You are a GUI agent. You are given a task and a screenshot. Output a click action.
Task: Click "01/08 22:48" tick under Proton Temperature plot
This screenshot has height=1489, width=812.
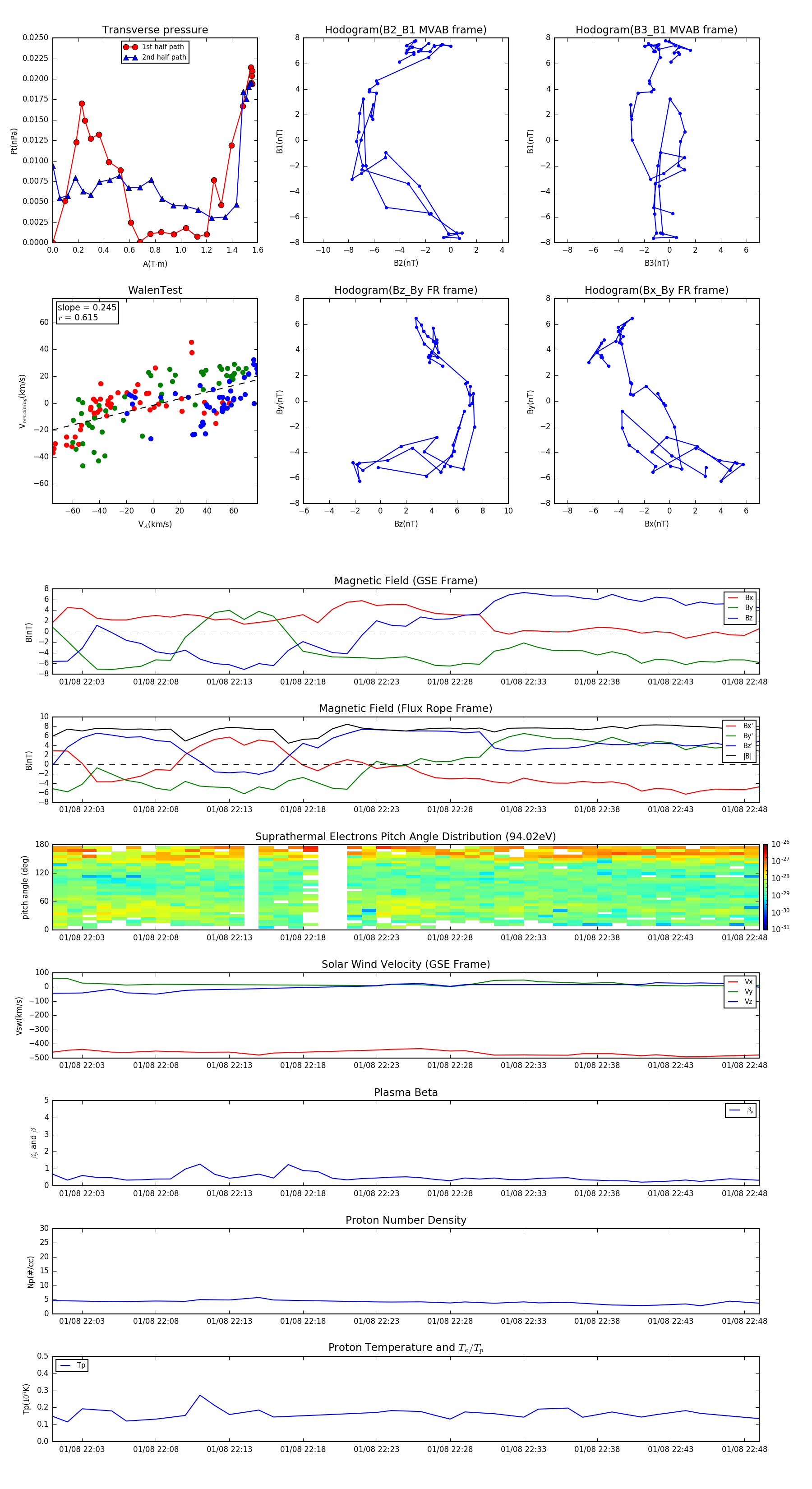coord(744,1449)
